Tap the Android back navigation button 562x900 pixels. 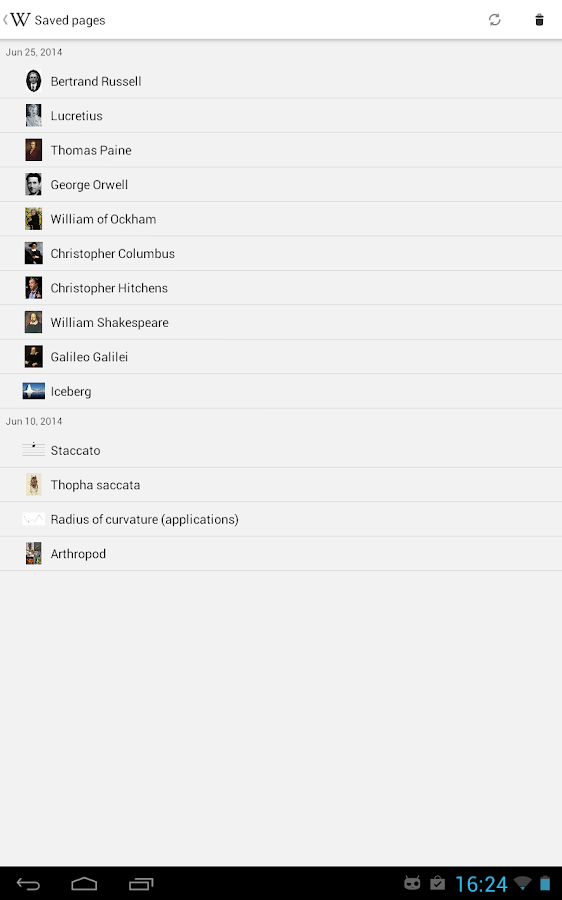(28, 884)
